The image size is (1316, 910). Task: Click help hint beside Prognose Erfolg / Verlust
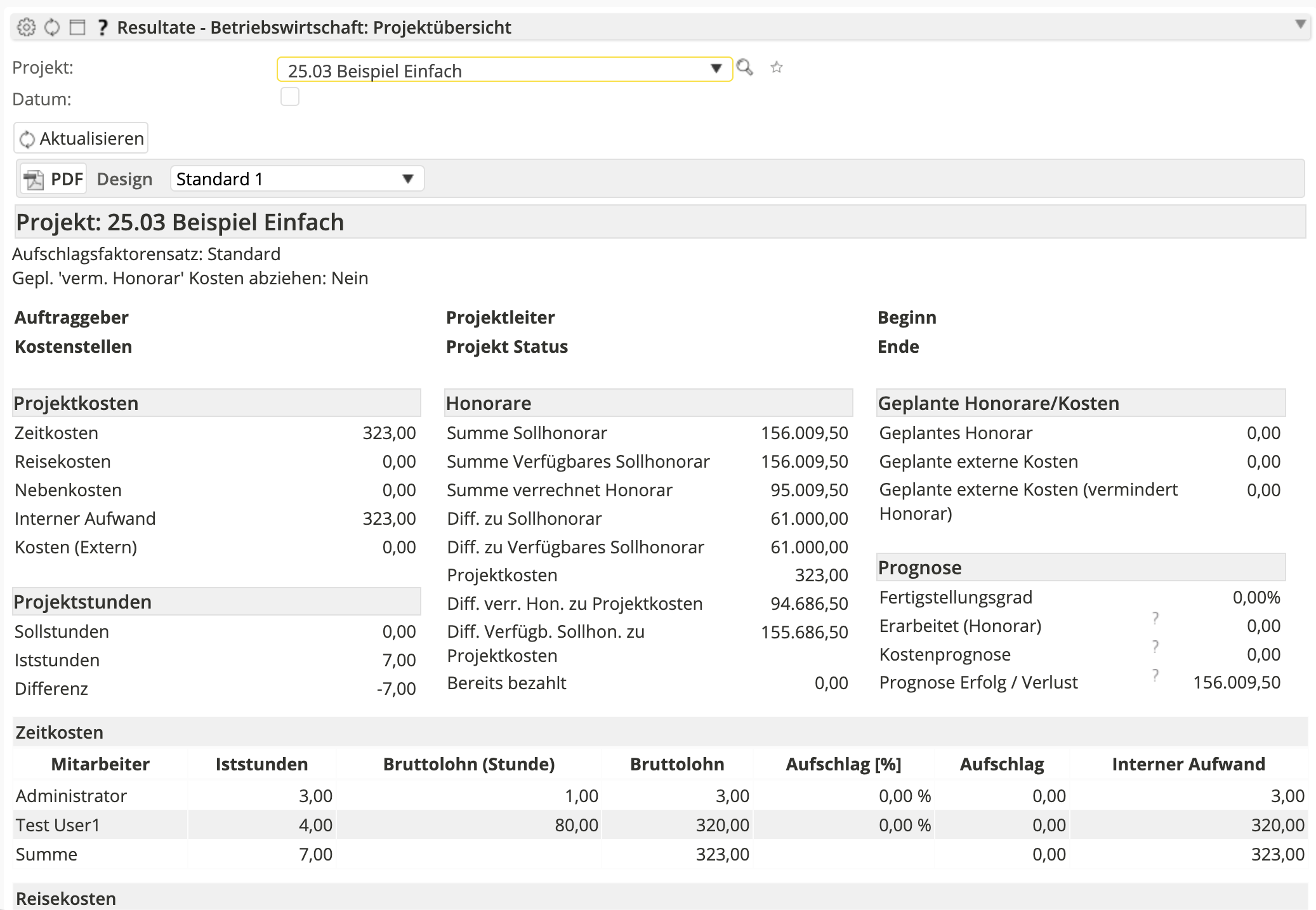pos(1155,675)
